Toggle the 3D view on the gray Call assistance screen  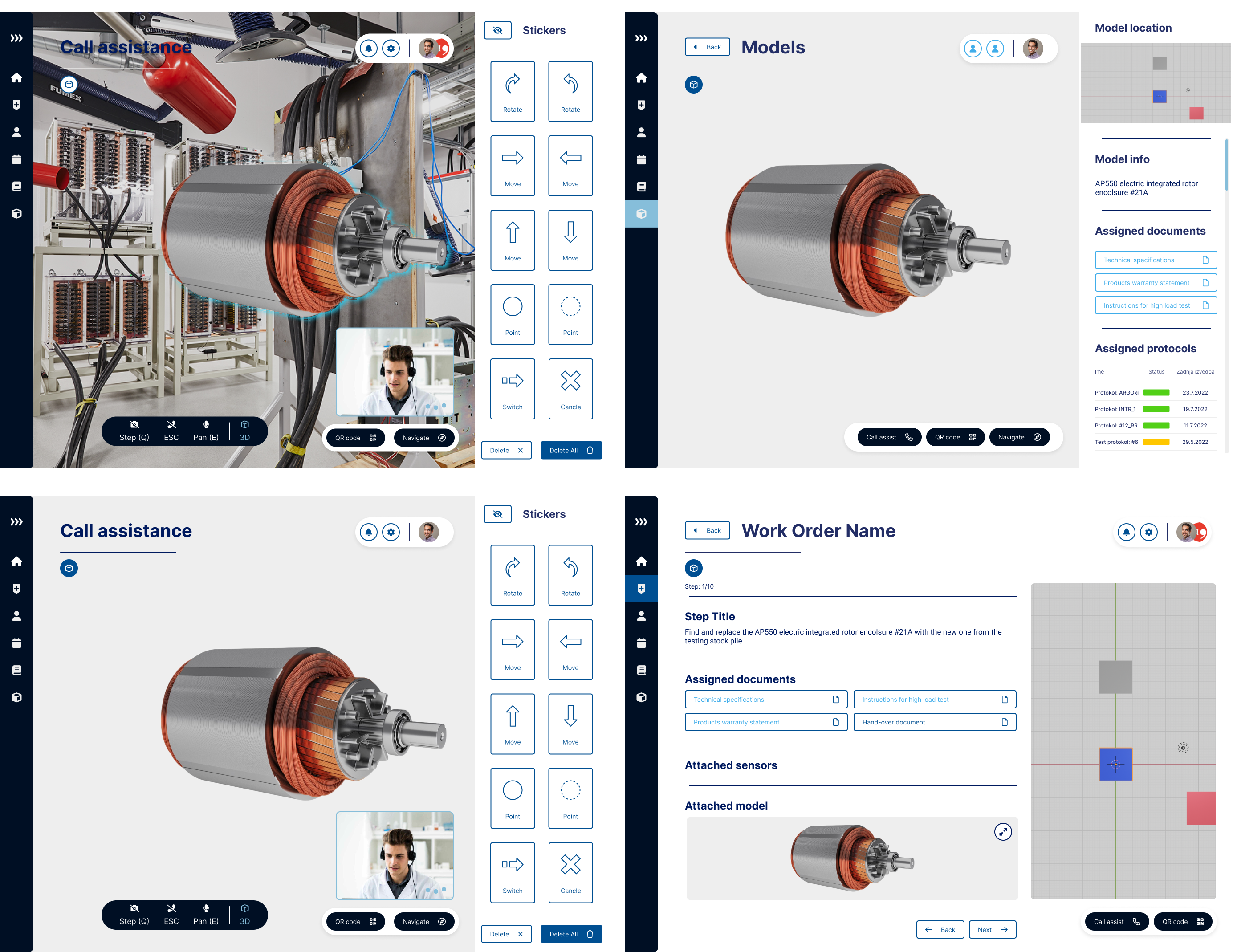244,915
